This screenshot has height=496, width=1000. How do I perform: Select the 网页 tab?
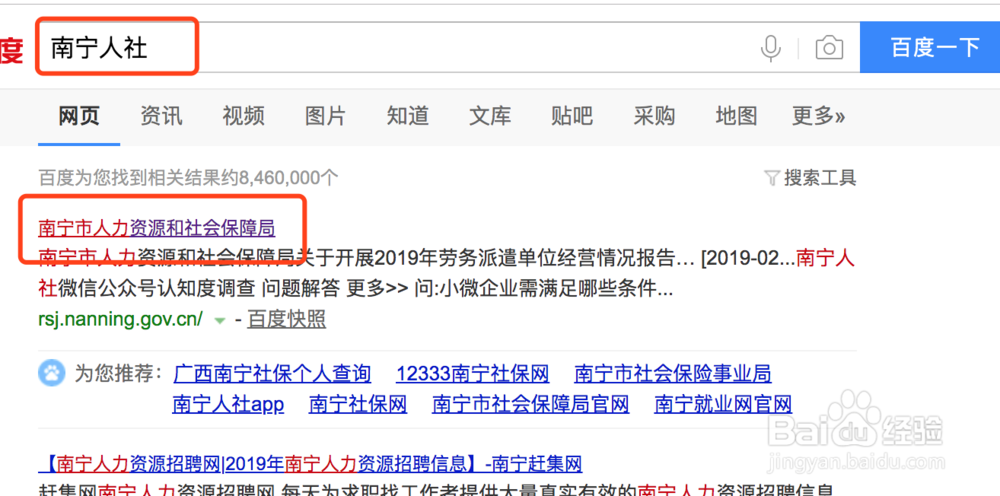point(79,116)
